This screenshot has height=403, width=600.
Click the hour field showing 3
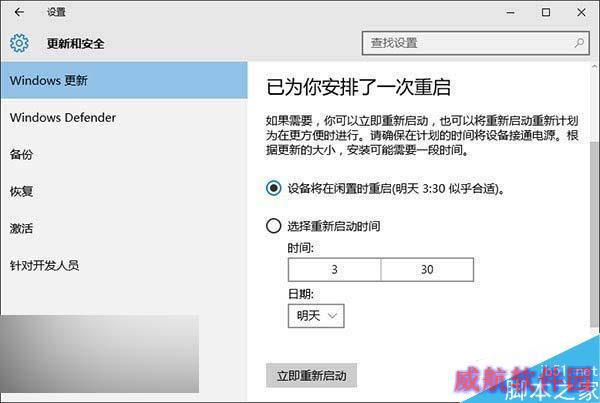[x=334, y=270]
